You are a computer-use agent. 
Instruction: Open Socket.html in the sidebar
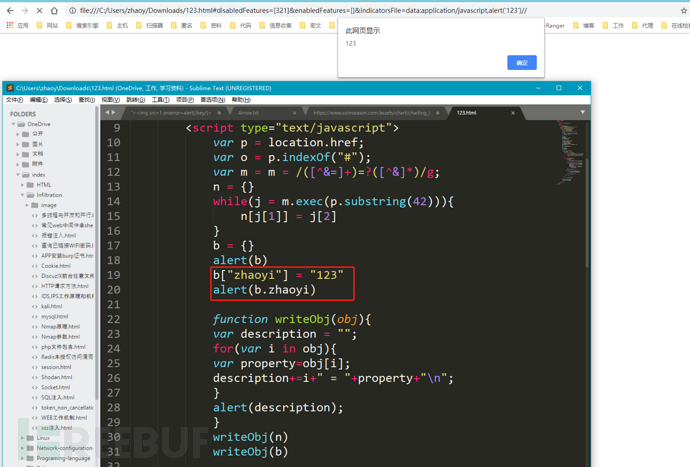55,387
